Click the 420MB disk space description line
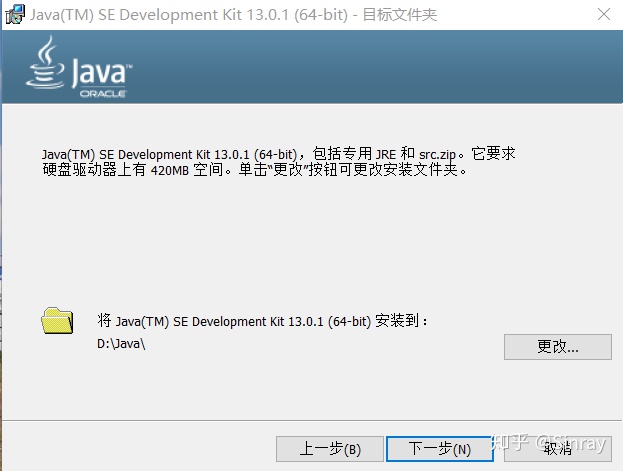 point(255,170)
